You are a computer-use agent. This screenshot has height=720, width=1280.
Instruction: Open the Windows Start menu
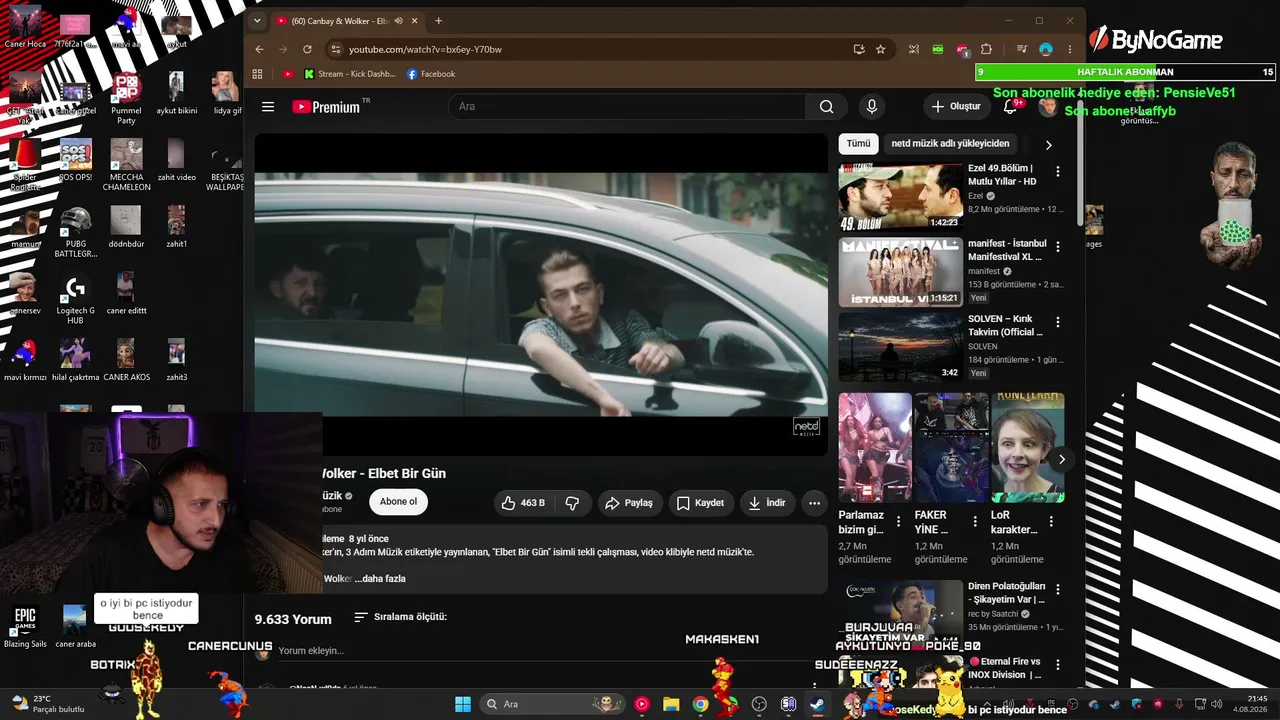[463, 704]
